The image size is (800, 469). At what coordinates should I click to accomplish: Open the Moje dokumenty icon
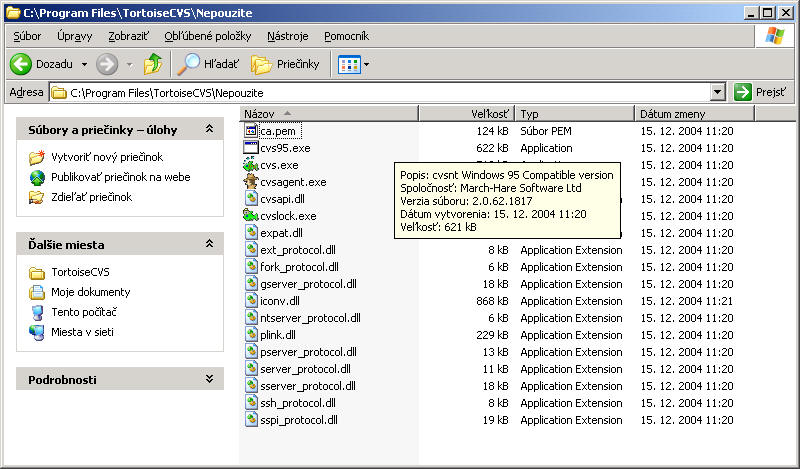[x=37, y=292]
